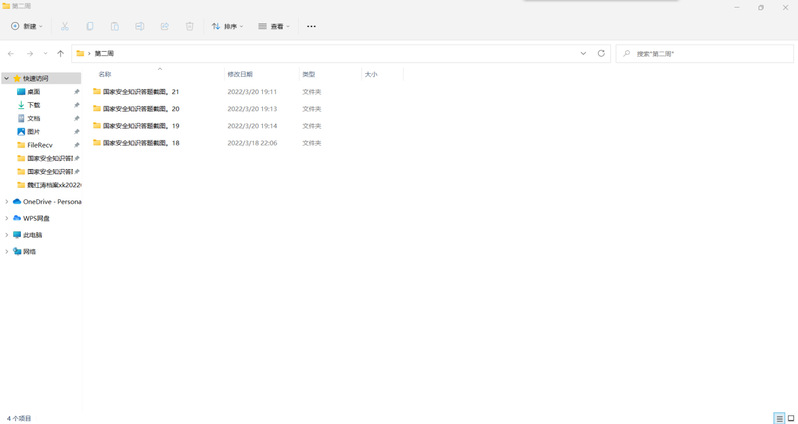Open FileRecv folder in the sidebar
Screen dimensions: 798x424
pos(40,145)
